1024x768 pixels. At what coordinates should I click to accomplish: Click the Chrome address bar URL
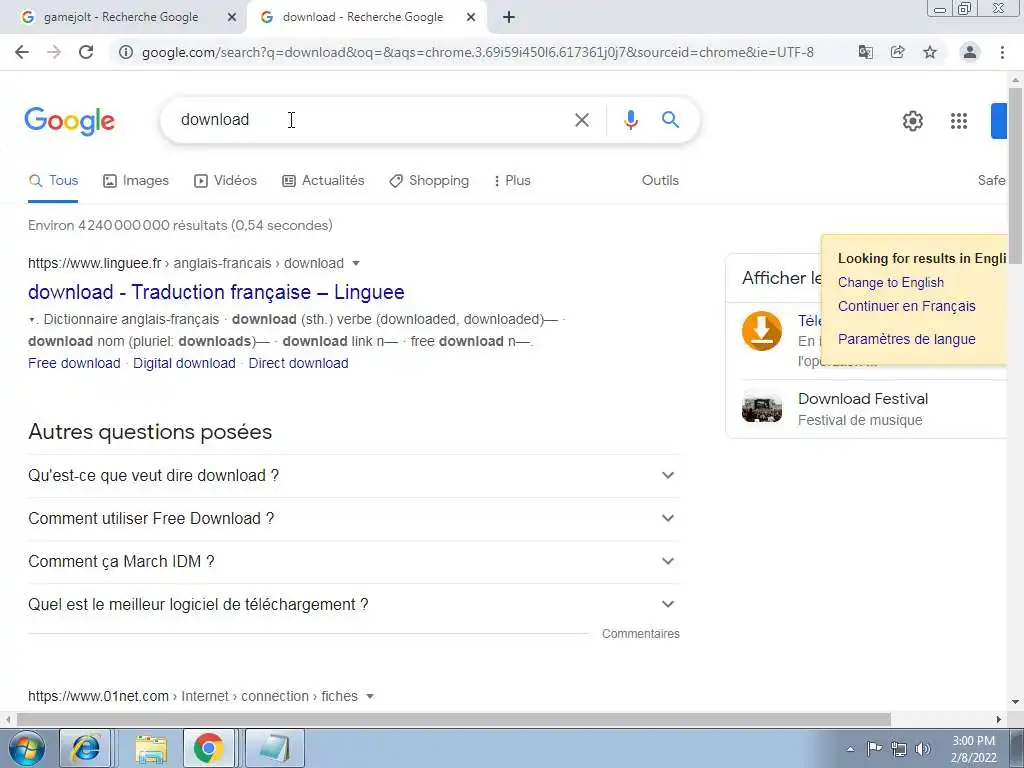point(477,52)
